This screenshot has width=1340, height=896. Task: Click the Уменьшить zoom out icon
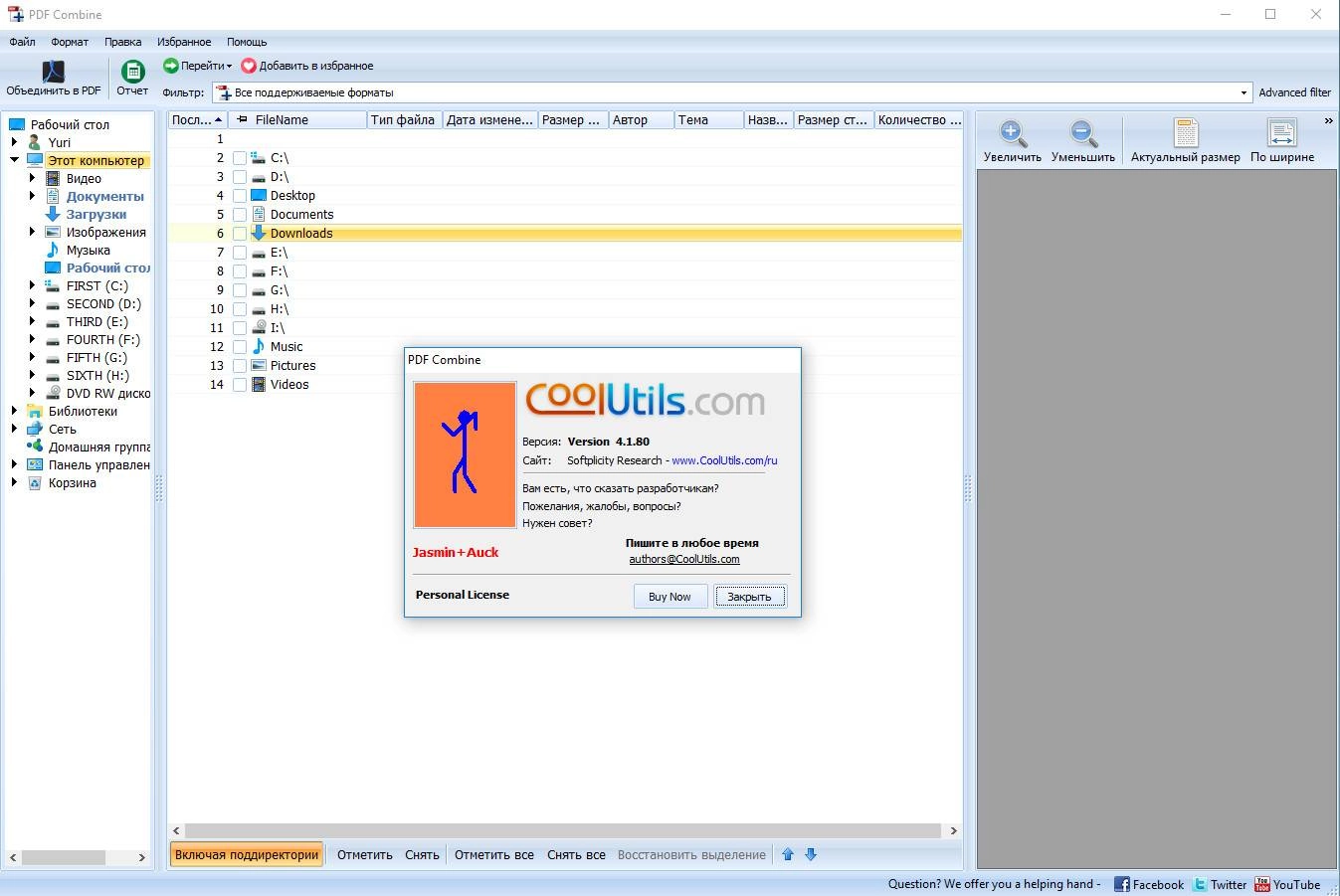(1083, 133)
